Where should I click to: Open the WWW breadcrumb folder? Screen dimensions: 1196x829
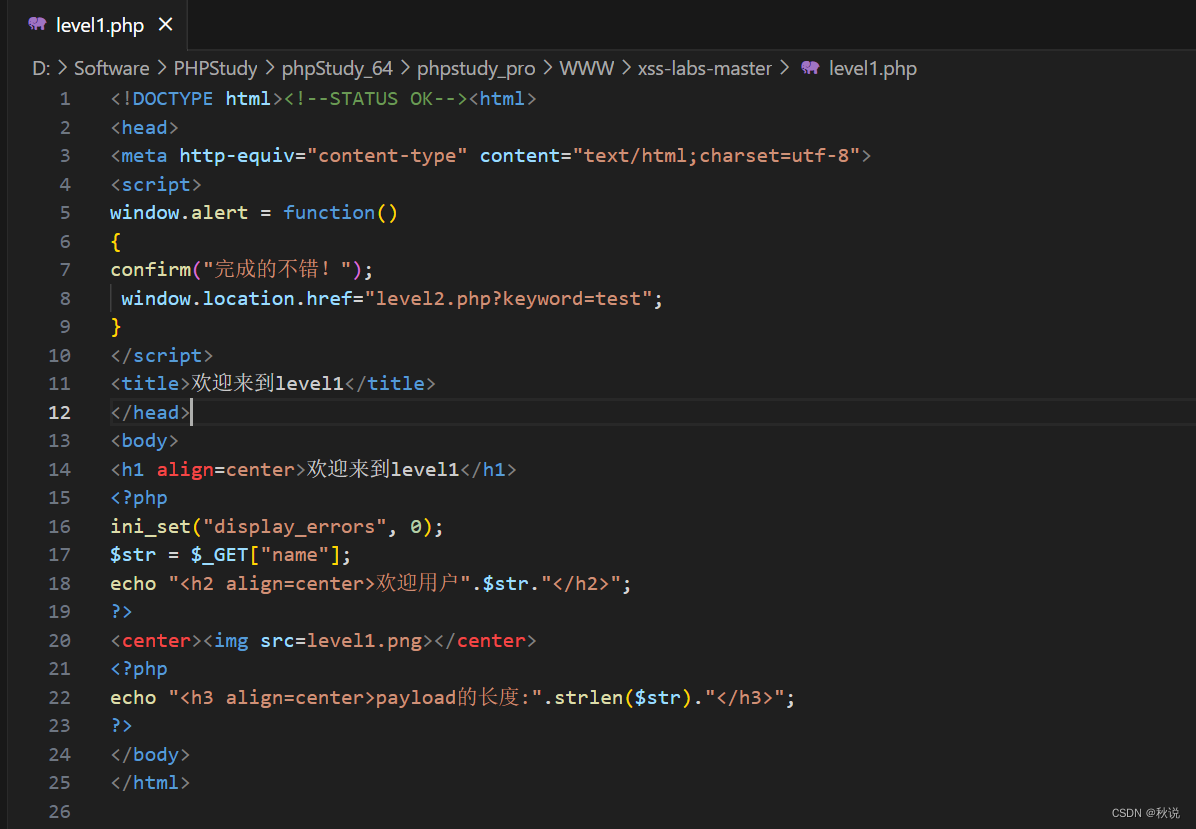[587, 68]
